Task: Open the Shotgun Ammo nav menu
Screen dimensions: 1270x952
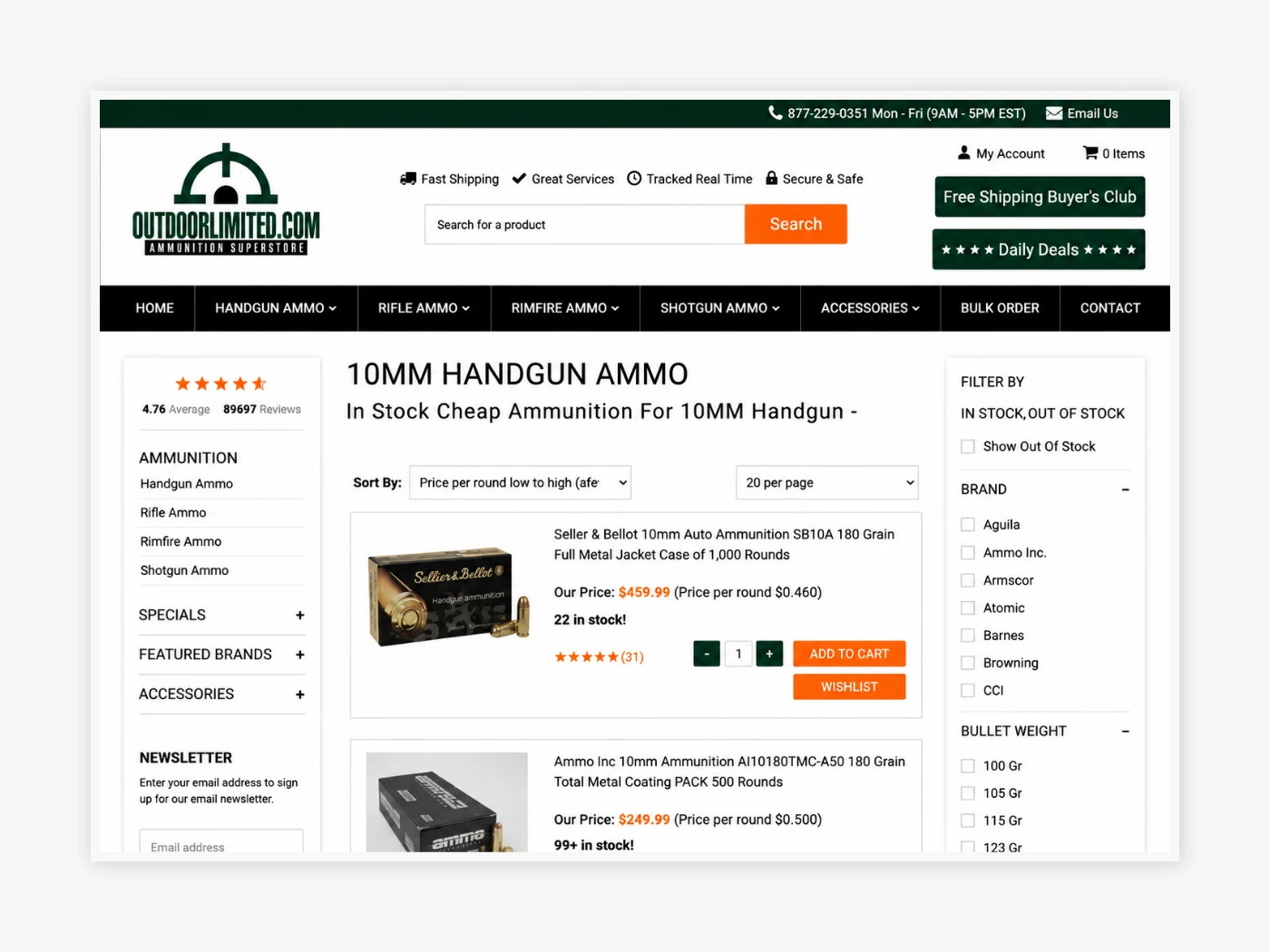Action: click(x=720, y=308)
